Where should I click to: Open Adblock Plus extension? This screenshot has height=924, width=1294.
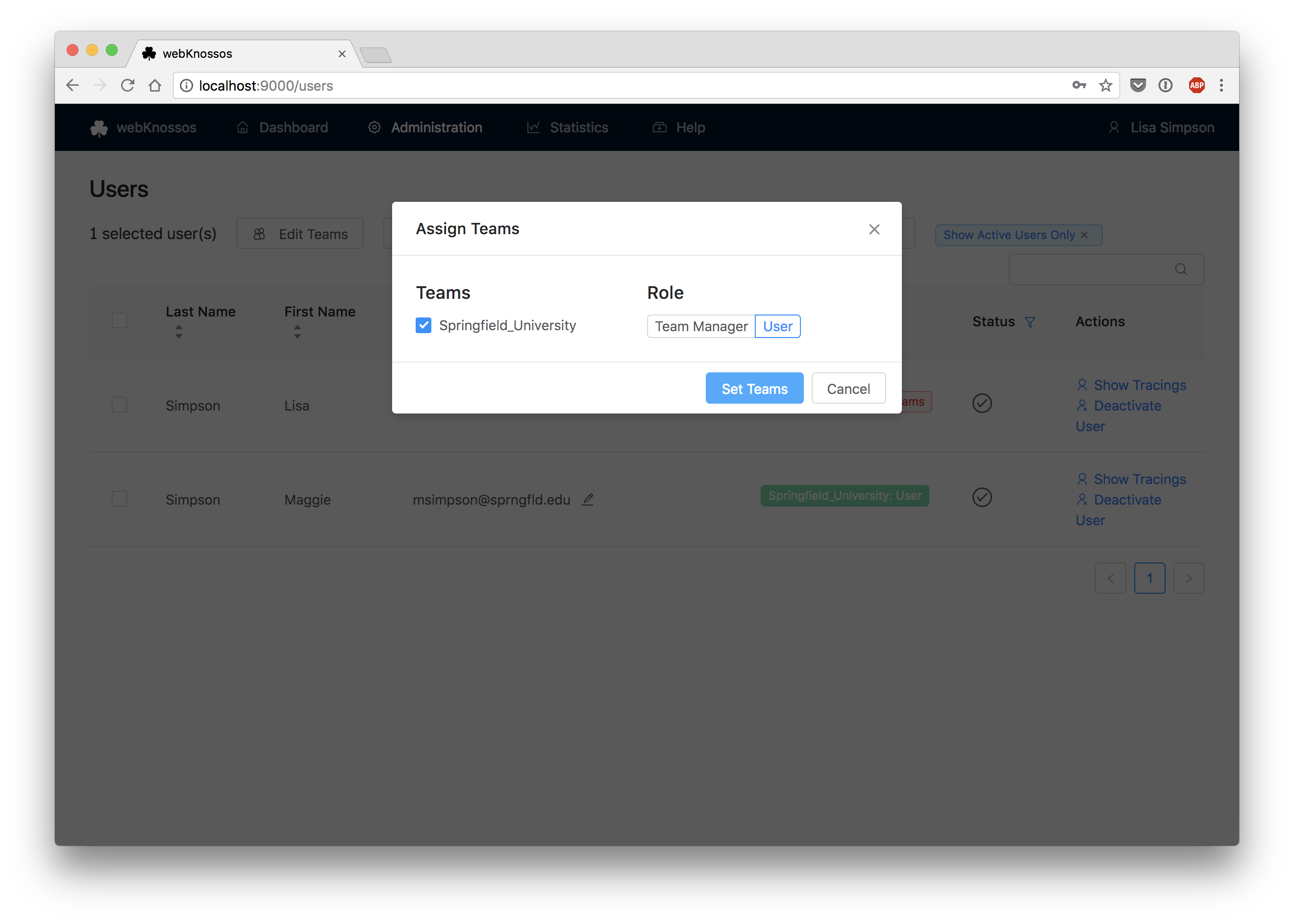point(1196,85)
